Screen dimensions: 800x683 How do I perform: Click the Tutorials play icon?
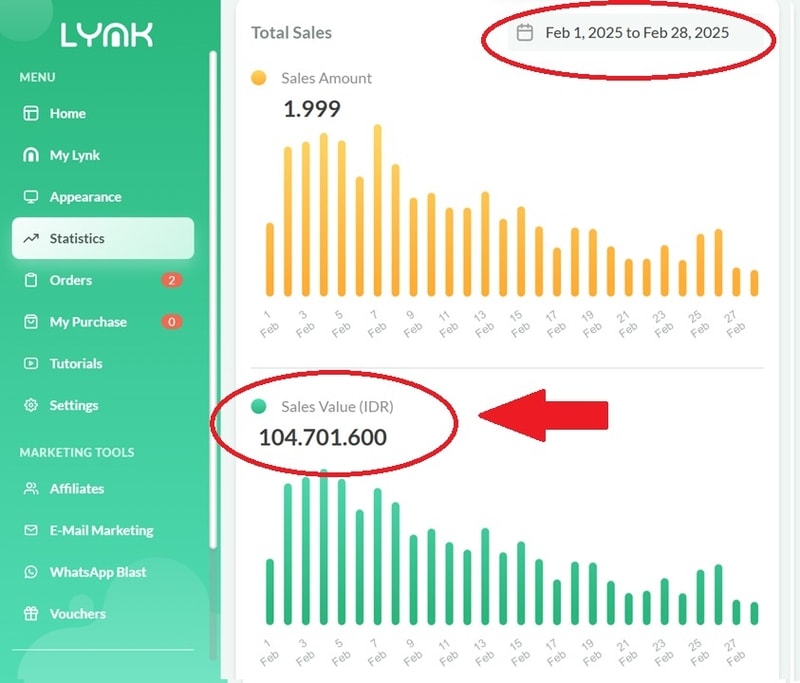click(31, 364)
